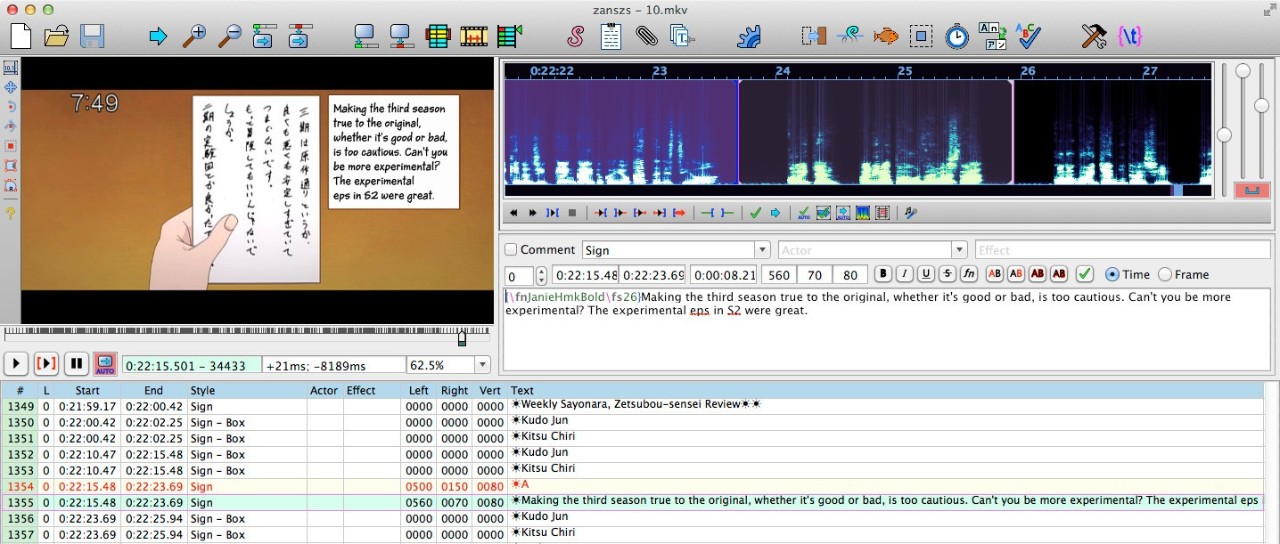Viewport: 1280px width, 544px height.
Task: Set primary color first AB button
Action: pos(995,274)
